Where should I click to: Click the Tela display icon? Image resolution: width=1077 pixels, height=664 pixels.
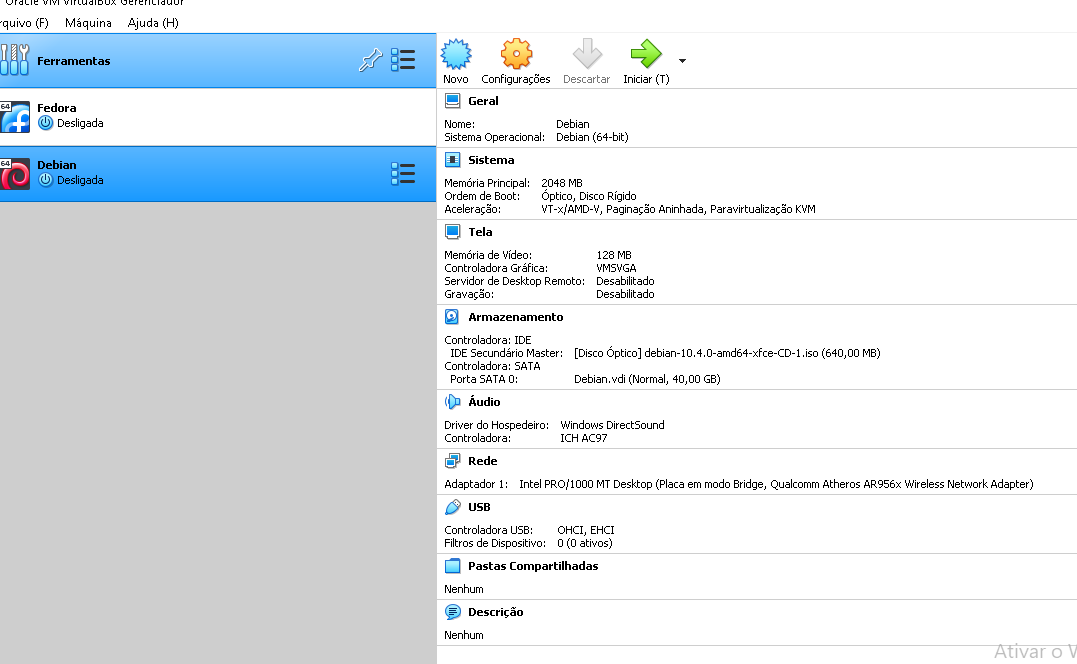453,232
